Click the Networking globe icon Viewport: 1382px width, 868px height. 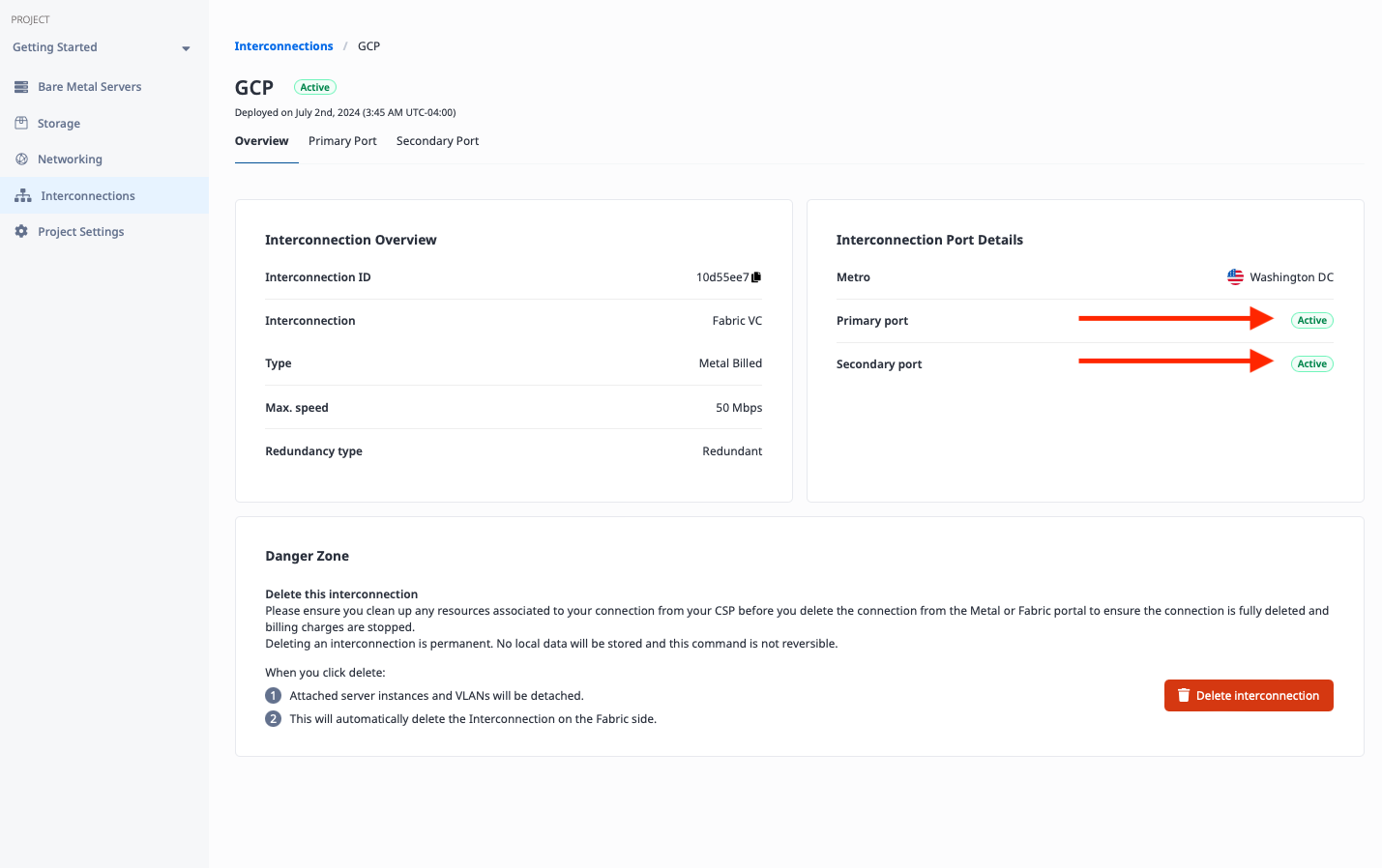point(21,159)
